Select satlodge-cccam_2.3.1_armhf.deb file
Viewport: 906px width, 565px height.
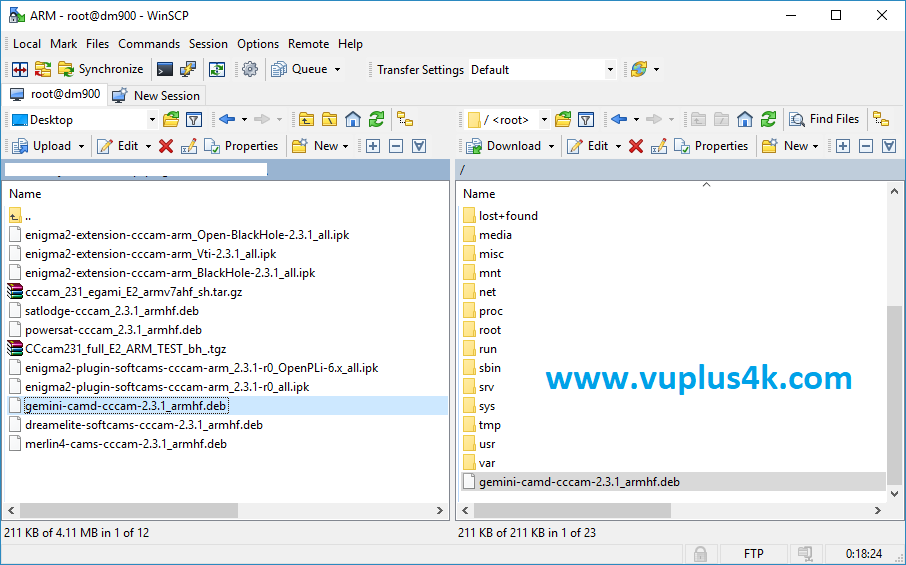click(112, 311)
